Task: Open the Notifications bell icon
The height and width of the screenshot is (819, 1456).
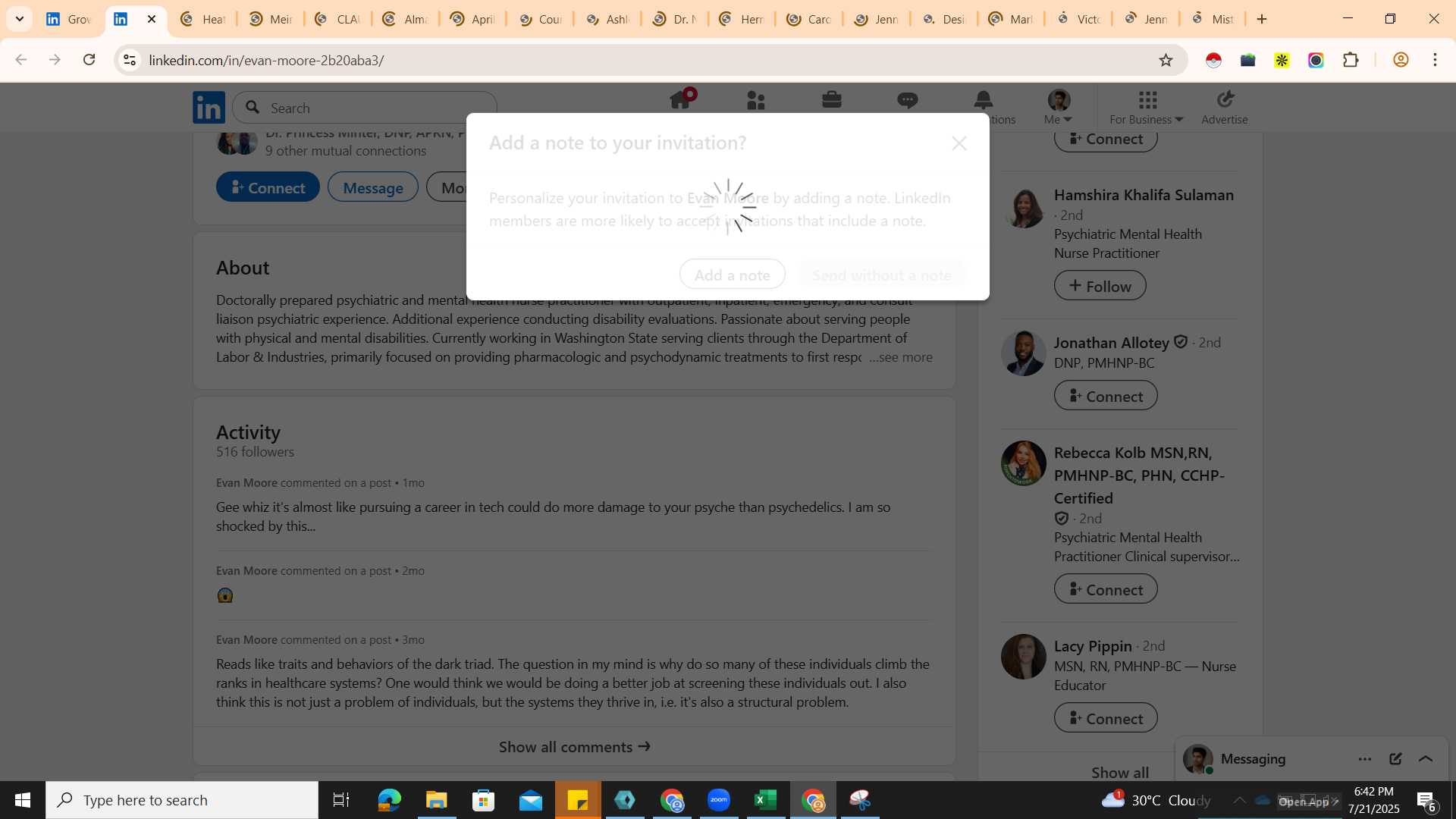Action: (x=984, y=100)
